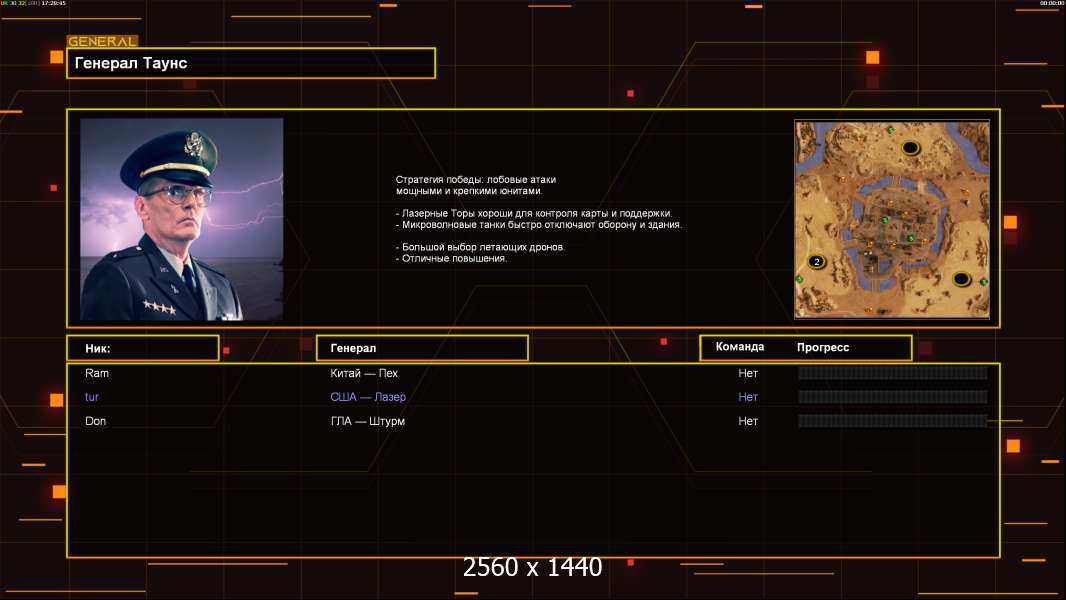
Task: Click tur's loading progress bar
Action: [x=892, y=397]
